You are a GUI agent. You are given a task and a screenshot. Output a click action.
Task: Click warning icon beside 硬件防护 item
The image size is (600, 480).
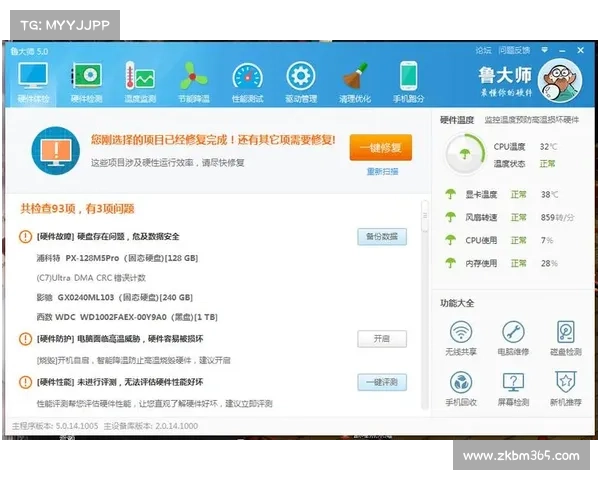pyautogui.click(x=25, y=339)
